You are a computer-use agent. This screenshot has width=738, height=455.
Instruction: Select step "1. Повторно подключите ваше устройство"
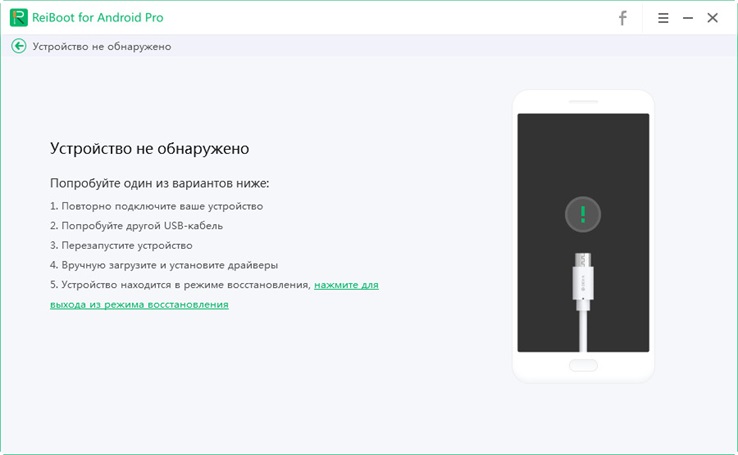pos(156,206)
